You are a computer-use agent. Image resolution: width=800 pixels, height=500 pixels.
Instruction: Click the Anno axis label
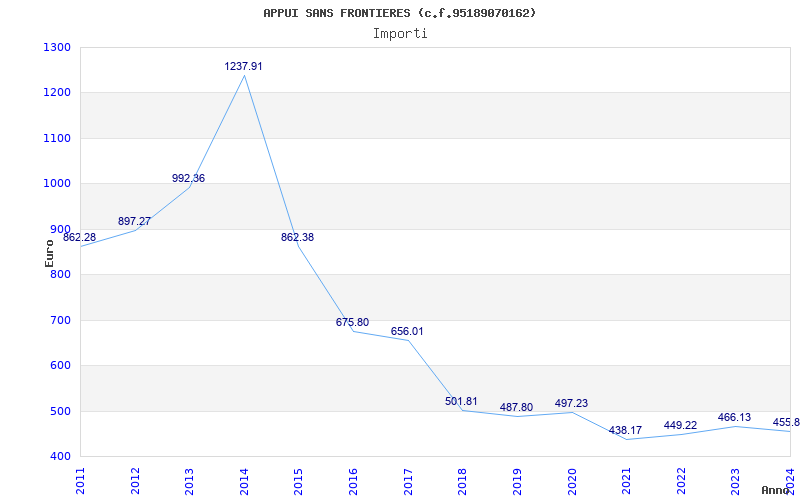pyautogui.click(x=776, y=490)
